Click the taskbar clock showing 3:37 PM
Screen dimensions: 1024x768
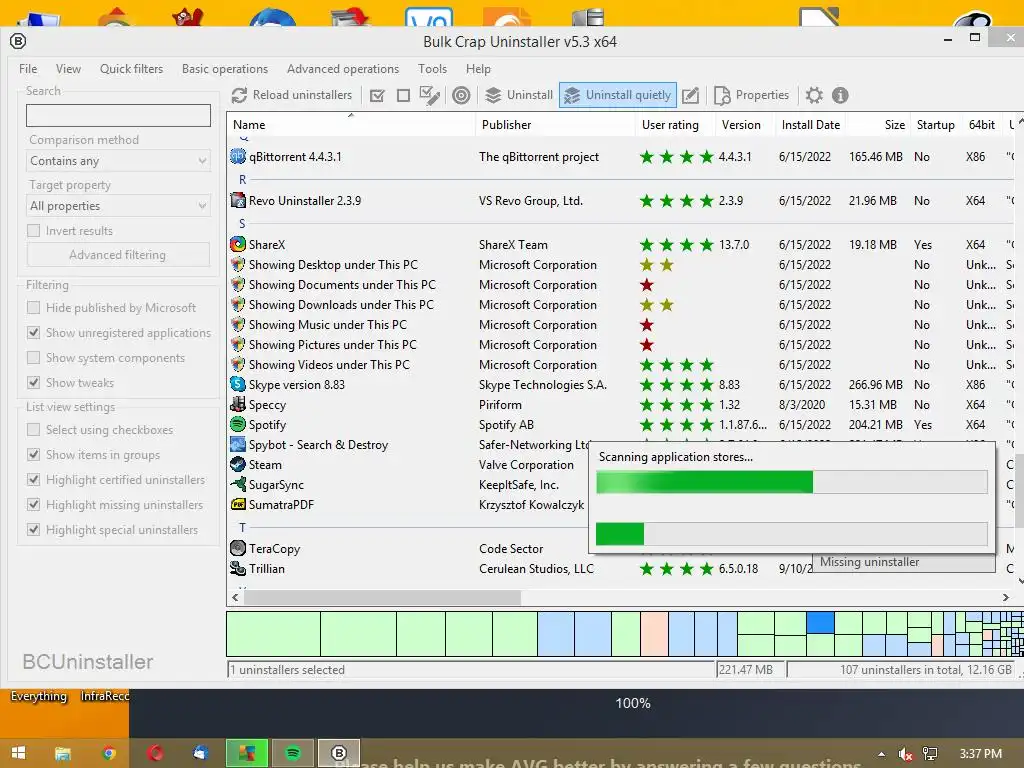pyautogui.click(x=980, y=754)
